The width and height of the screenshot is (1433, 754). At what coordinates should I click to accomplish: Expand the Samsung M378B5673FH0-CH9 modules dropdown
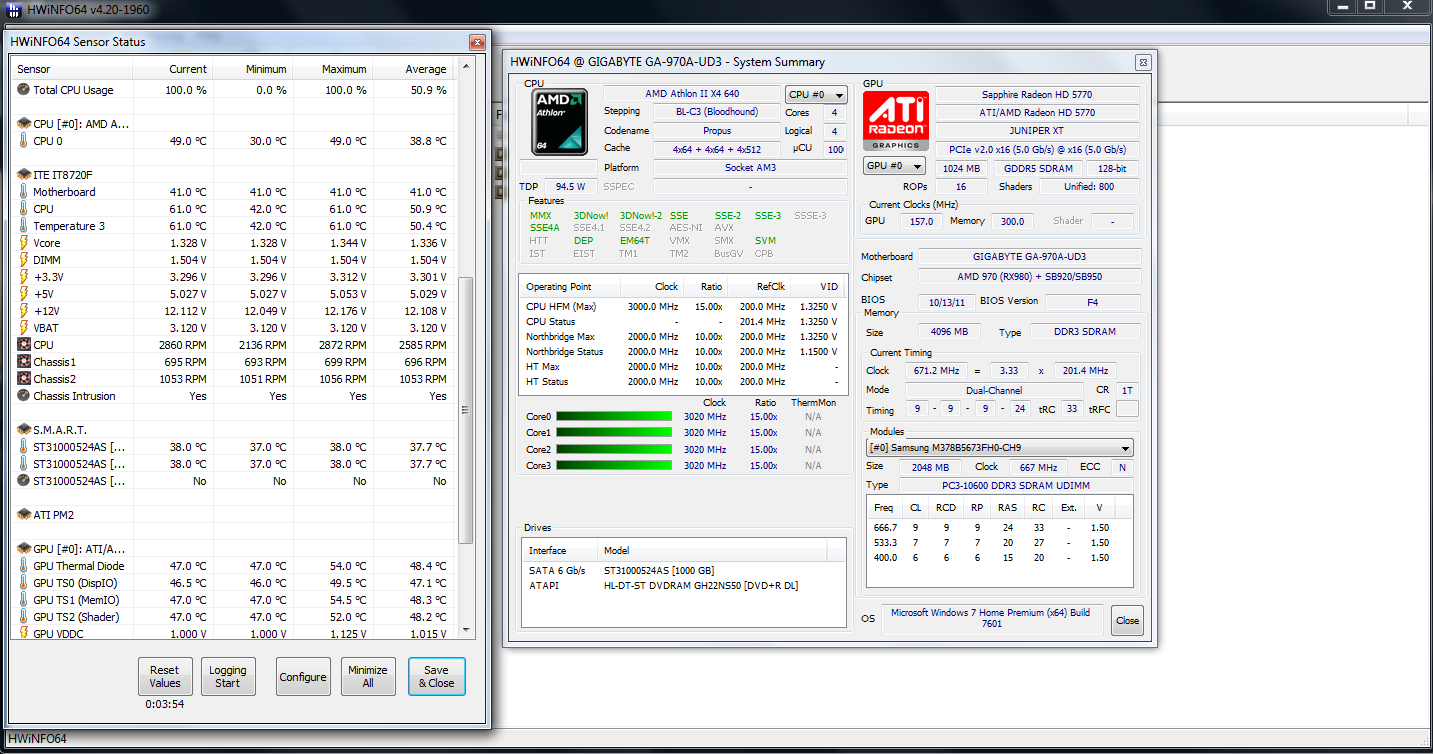(1000, 448)
